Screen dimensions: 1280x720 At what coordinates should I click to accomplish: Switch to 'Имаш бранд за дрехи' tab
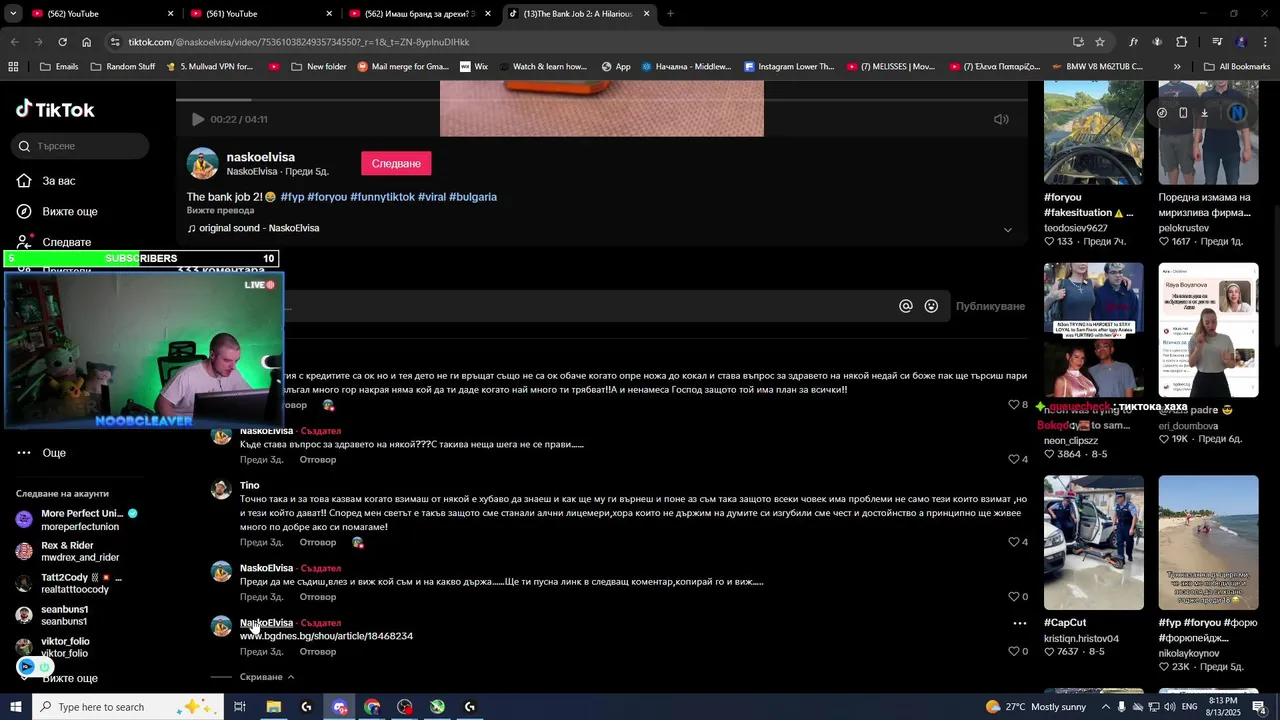(x=420, y=14)
